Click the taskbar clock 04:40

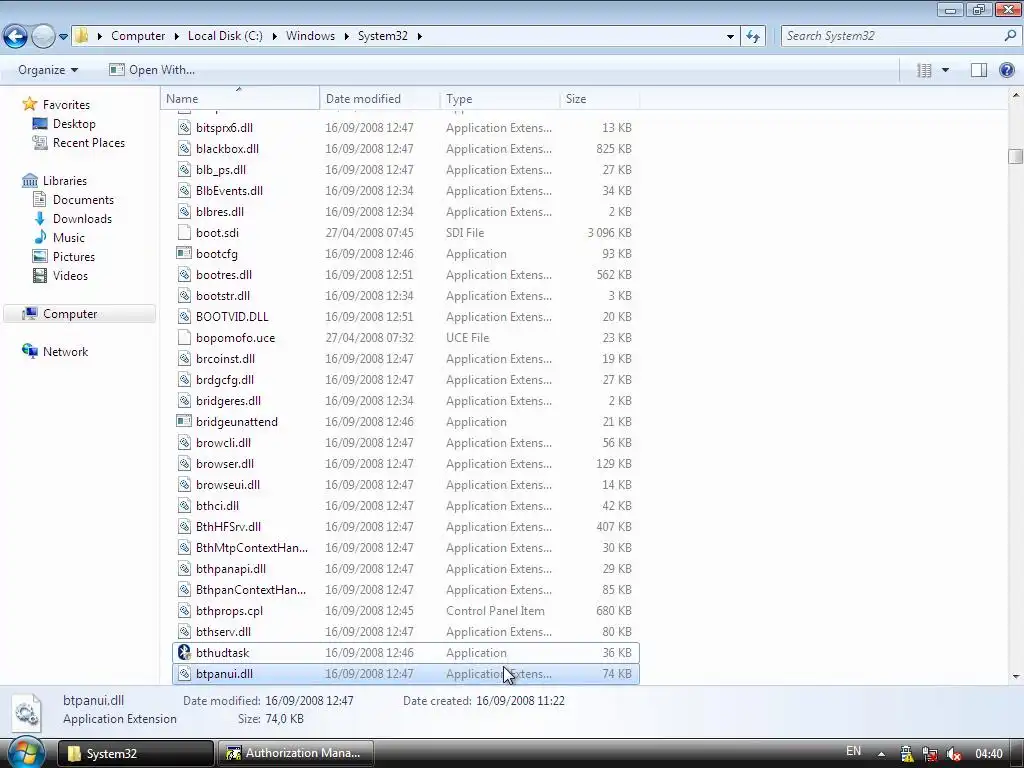coord(989,754)
